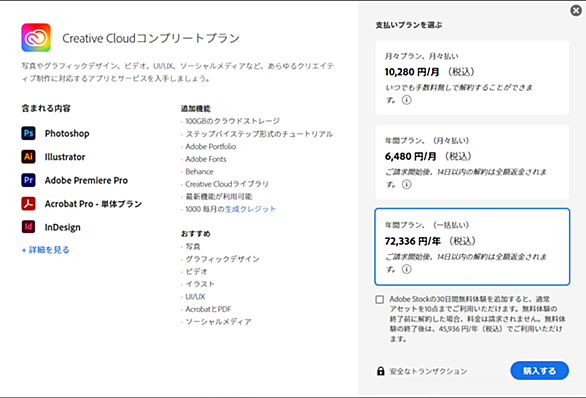The height and width of the screenshot is (398, 586).
Task: Select the 年間プラン 72,336円/年 plan card
Action: point(472,247)
